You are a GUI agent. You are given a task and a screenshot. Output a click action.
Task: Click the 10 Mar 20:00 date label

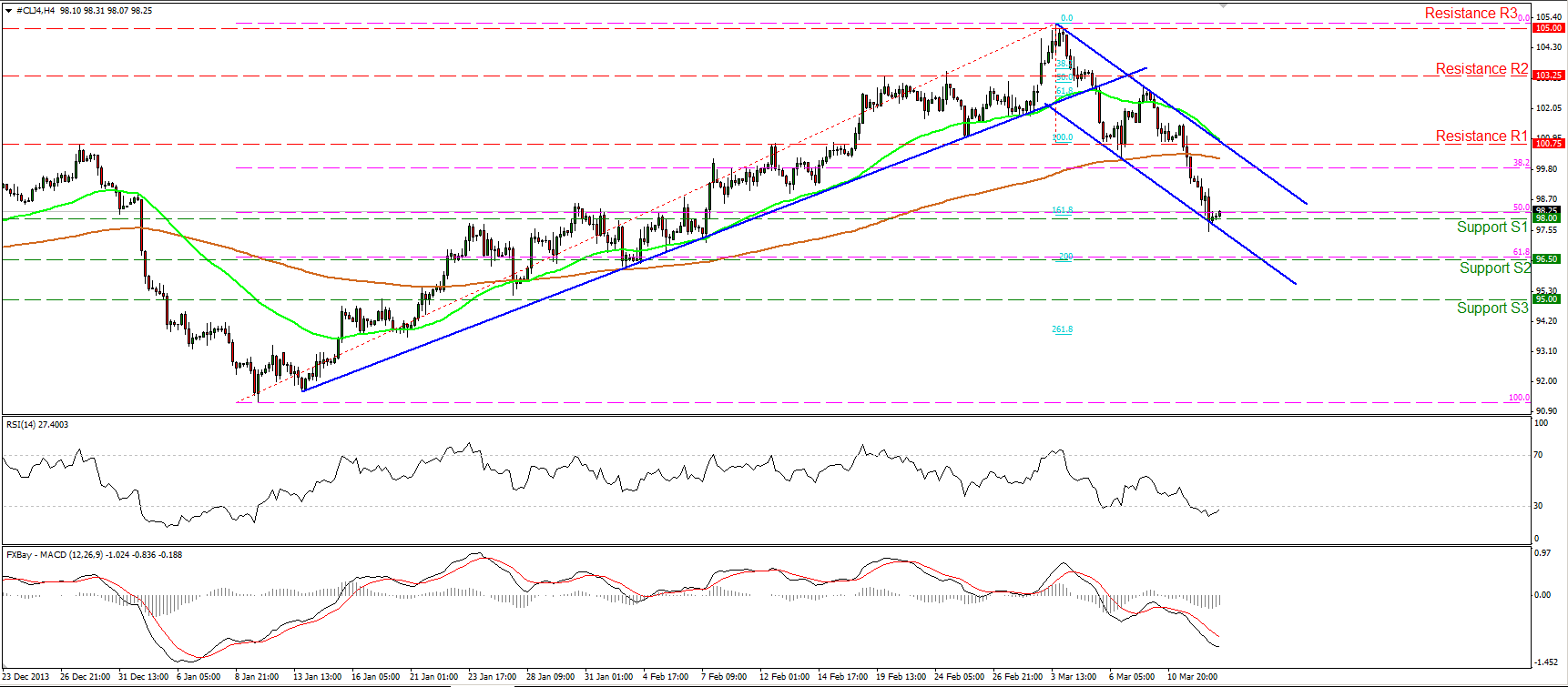[1192, 677]
